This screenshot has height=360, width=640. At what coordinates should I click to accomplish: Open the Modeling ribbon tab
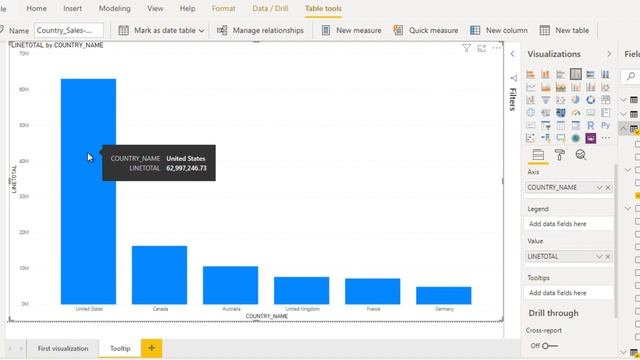tap(115, 8)
